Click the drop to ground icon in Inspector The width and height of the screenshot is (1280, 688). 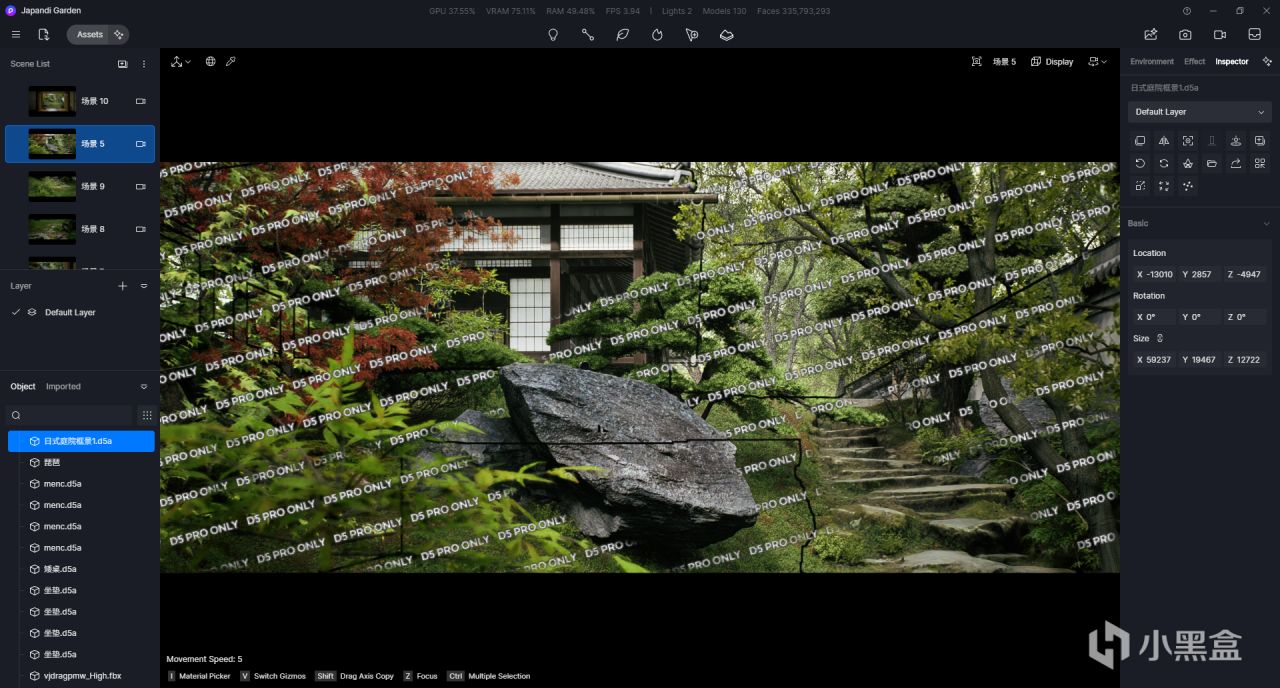(1236, 141)
